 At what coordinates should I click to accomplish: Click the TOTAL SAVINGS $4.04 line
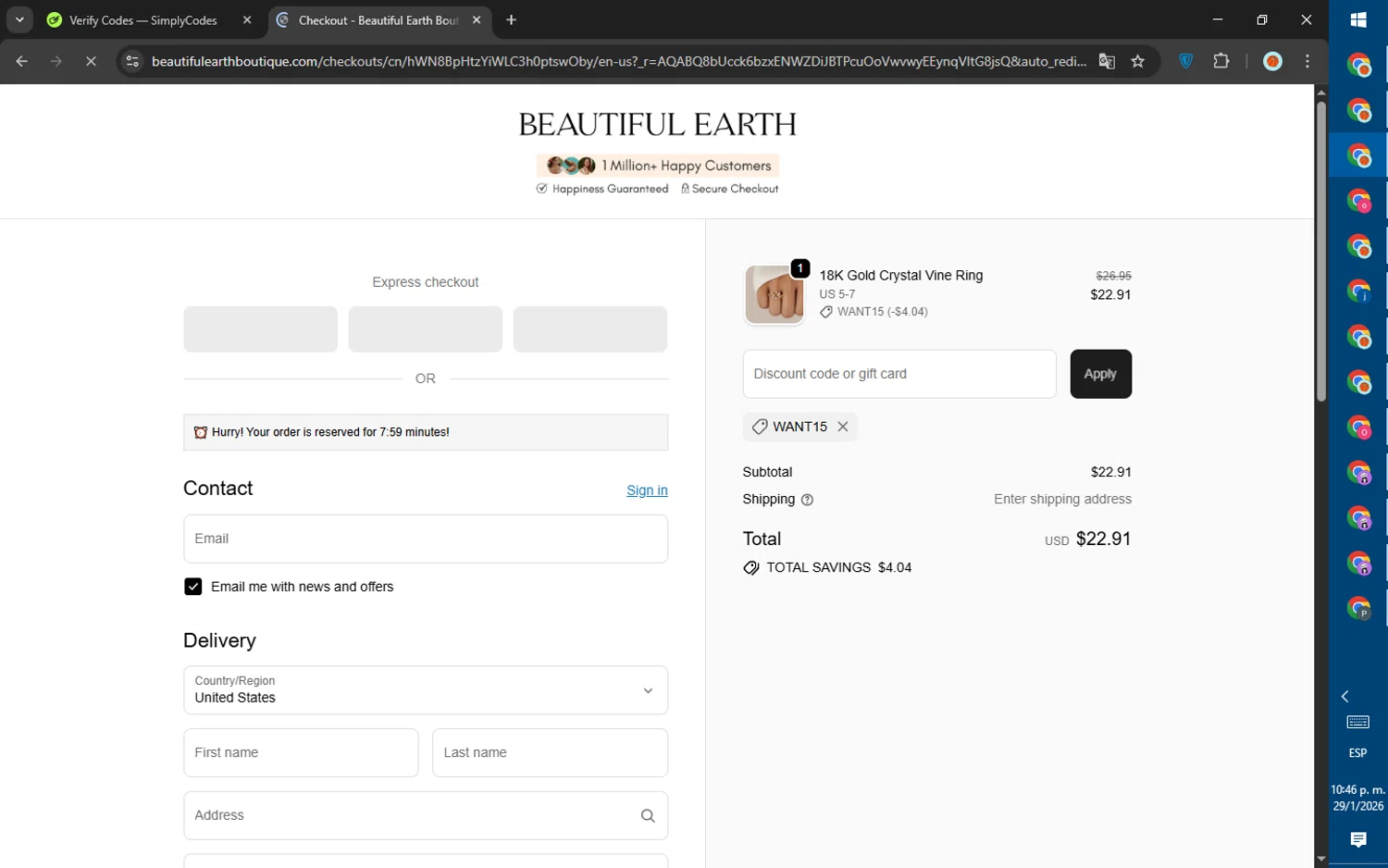(x=827, y=567)
